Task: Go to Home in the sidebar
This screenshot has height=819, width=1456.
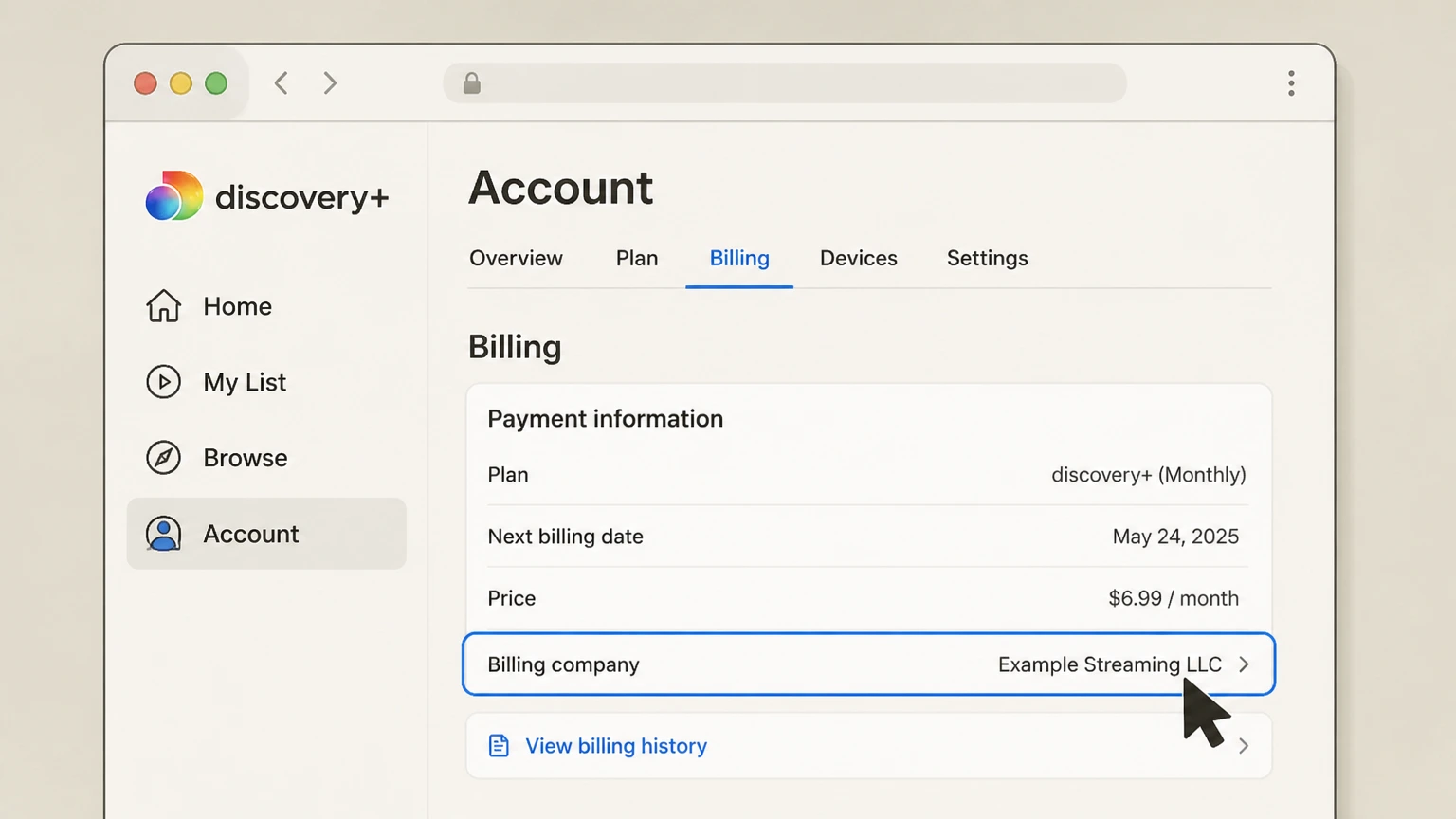Action: pos(266,306)
